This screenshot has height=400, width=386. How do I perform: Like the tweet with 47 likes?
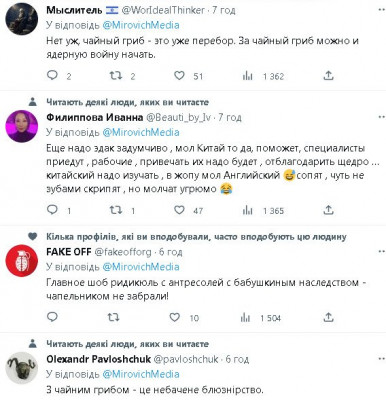pyautogui.click(x=179, y=210)
